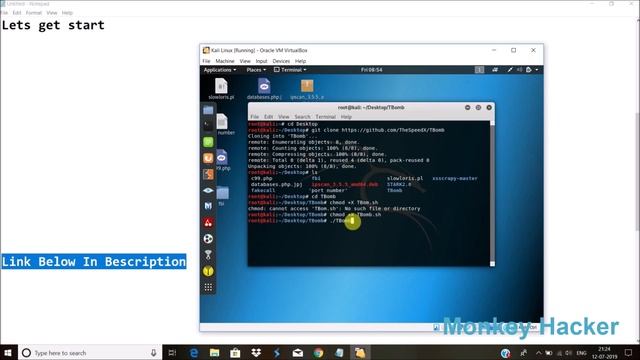Launch Google Chrome from taskbar

click(318, 353)
